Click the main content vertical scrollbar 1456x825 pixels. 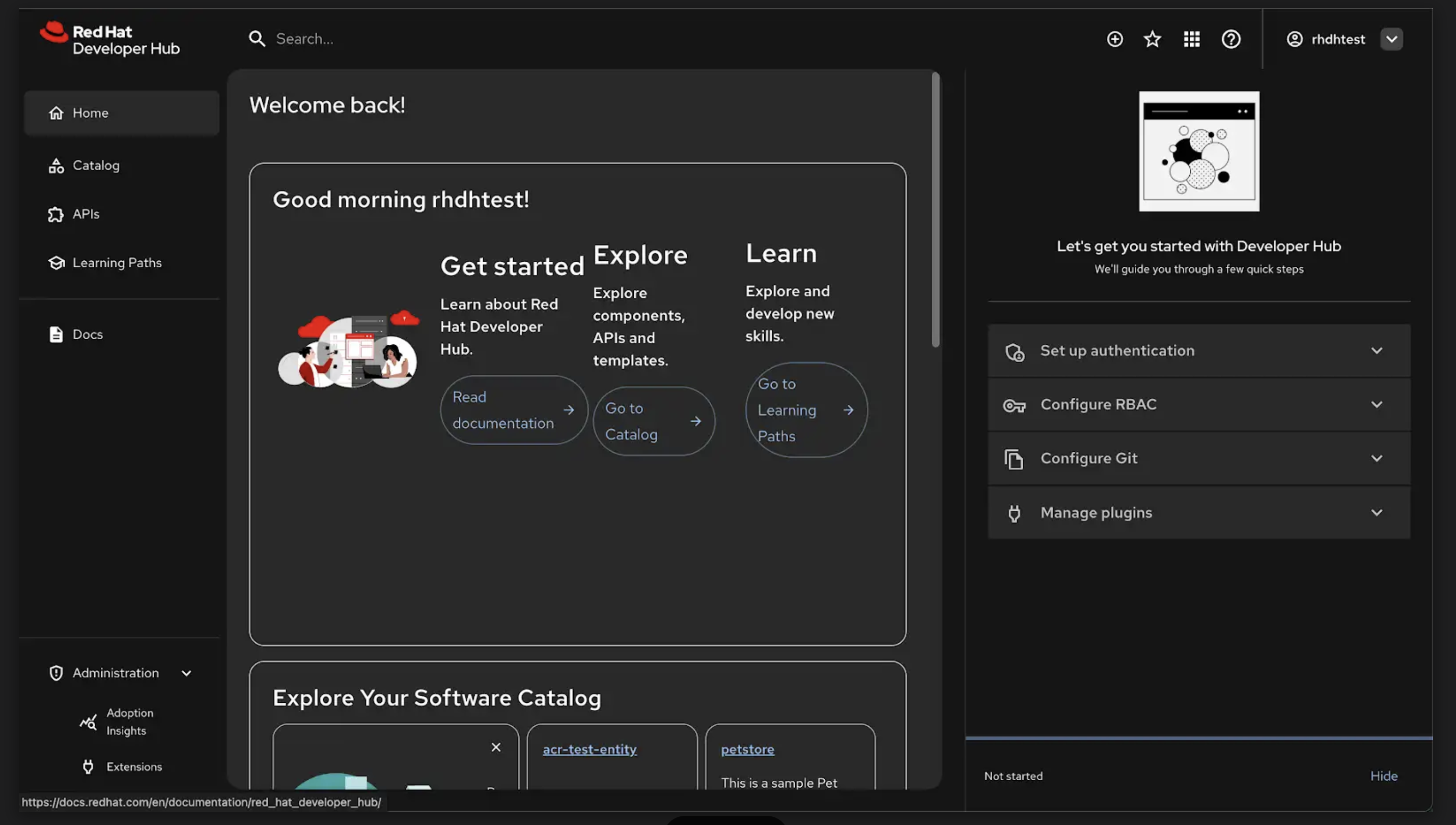(x=936, y=210)
